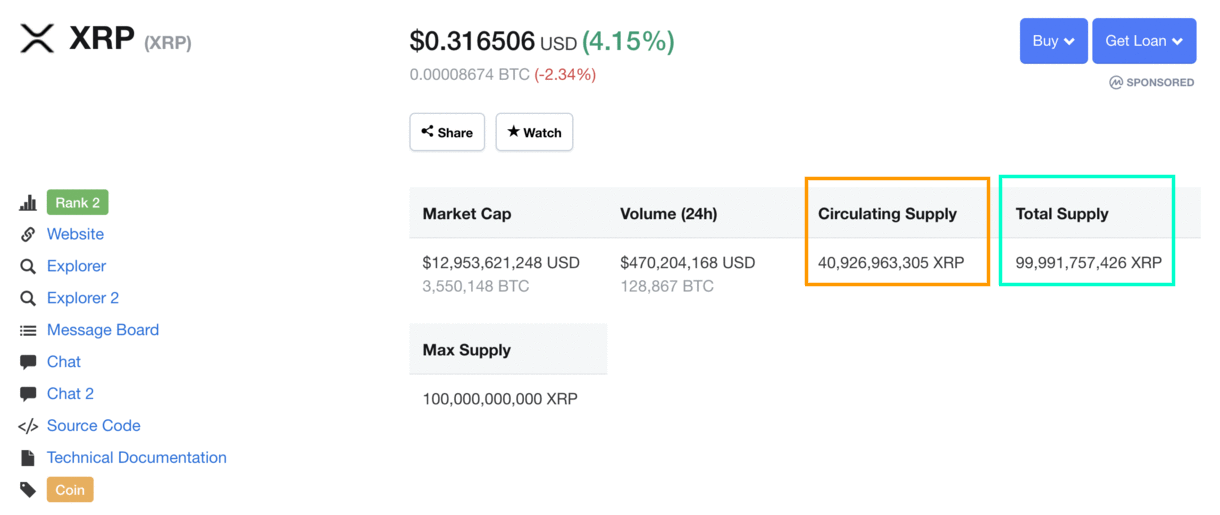Click the list icon beside Message Board
Image resolution: width=1220 pixels, height=515 pixels.
tap(28, 330)
